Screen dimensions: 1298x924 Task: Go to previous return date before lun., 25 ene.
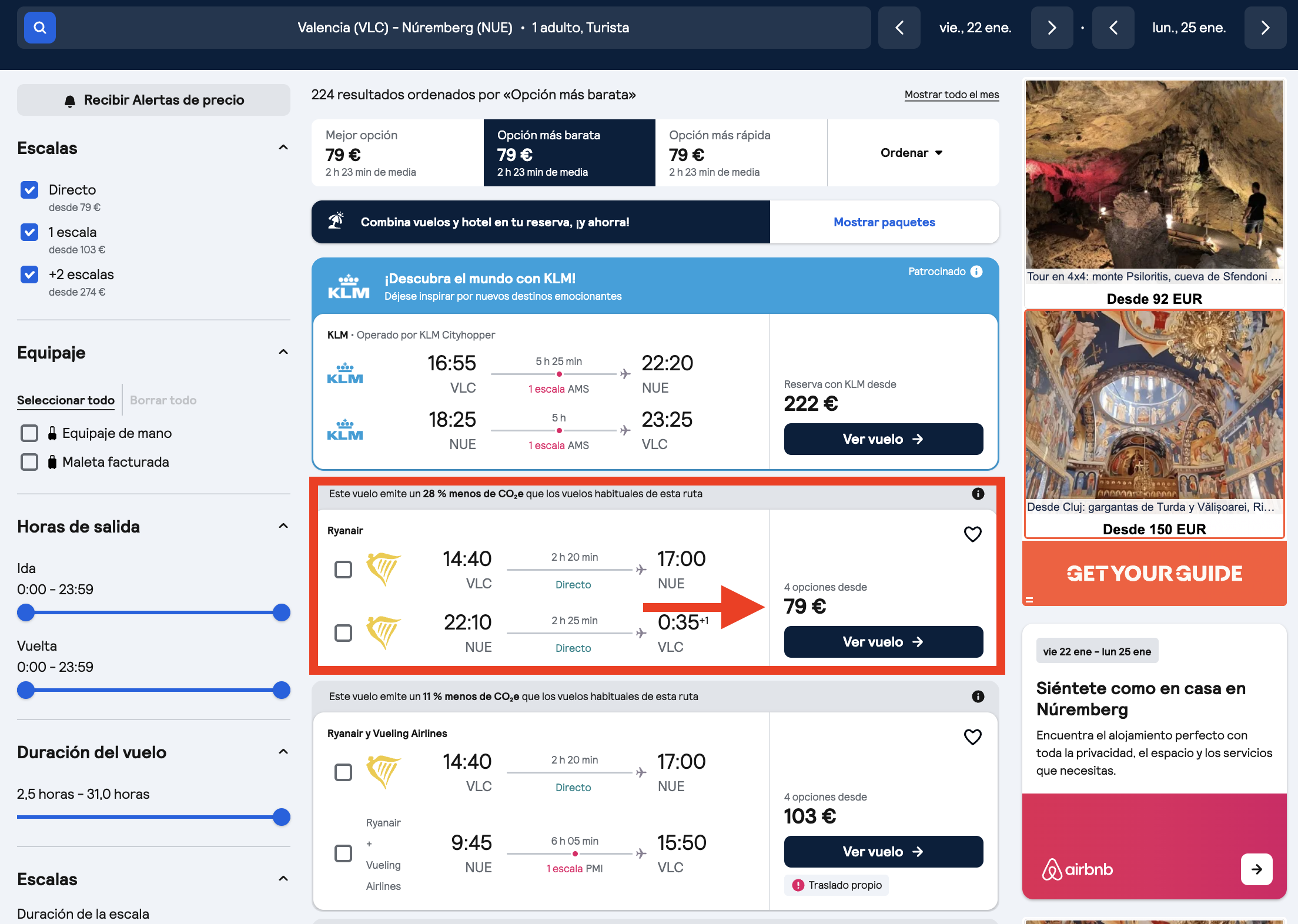pos(1113,28)
